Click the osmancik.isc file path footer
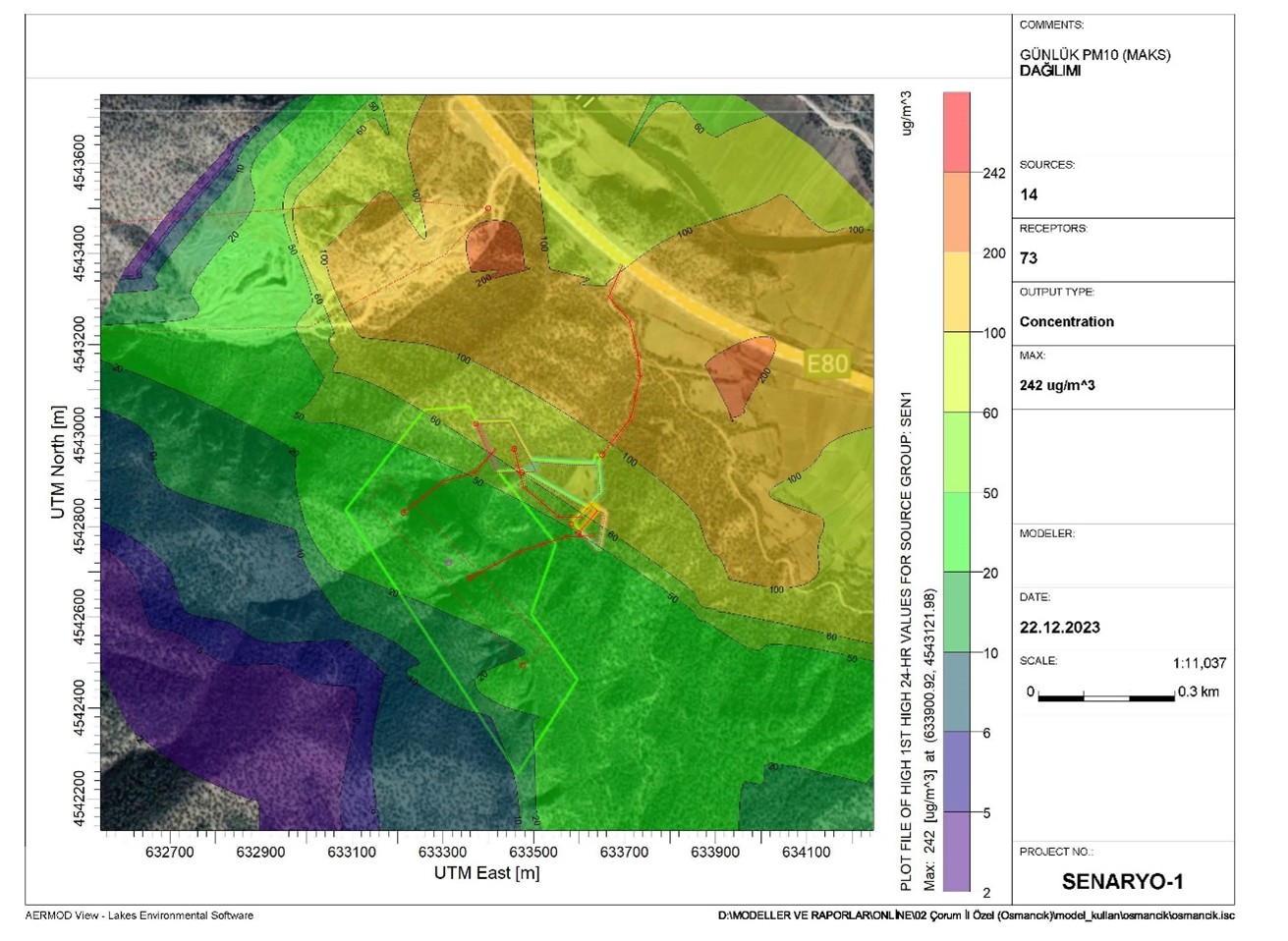 (976, 915)
